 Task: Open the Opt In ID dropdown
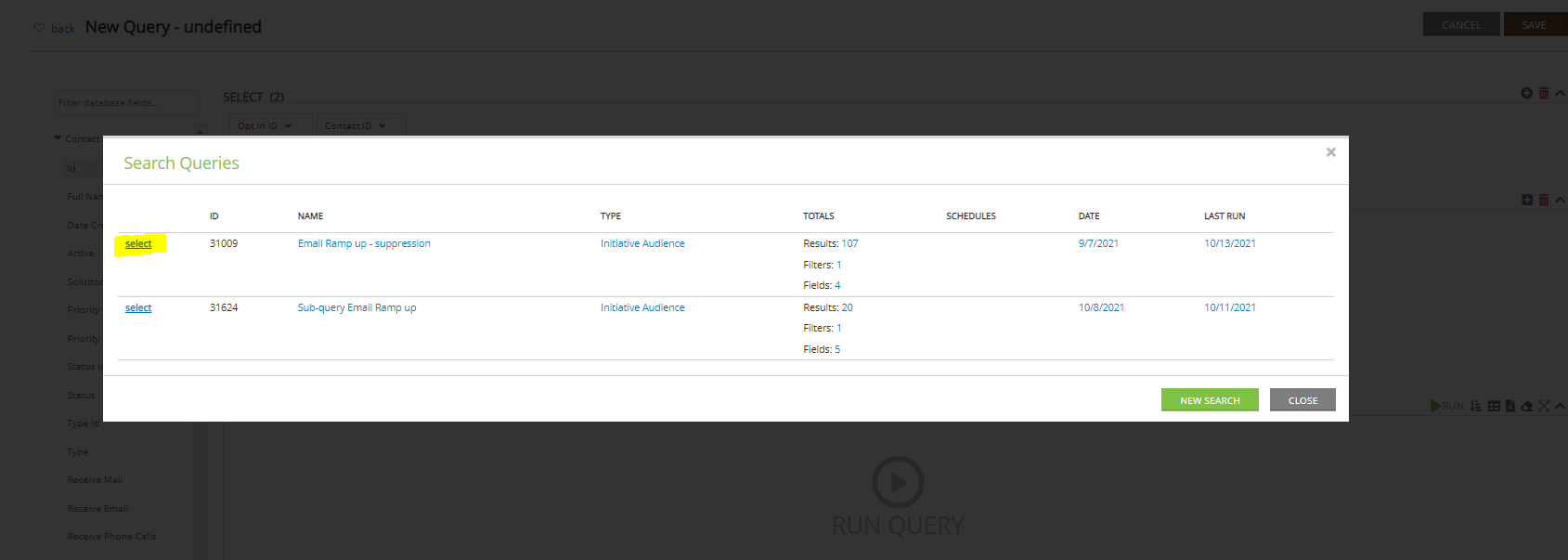[x=271, y=125]
